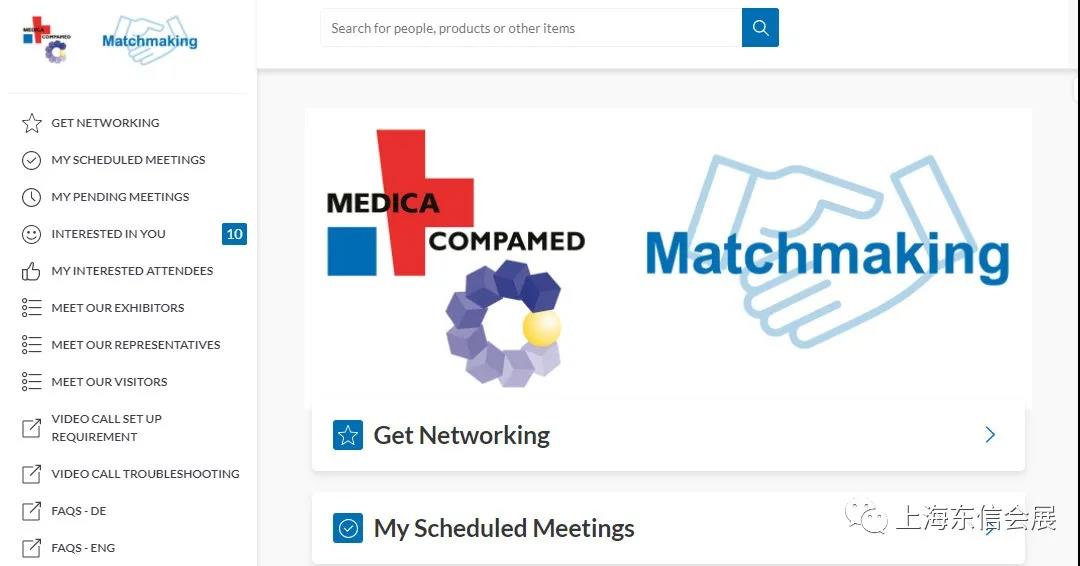
Task: Click the Matchmaking logo in top-left header
Action: coord(149,40)
